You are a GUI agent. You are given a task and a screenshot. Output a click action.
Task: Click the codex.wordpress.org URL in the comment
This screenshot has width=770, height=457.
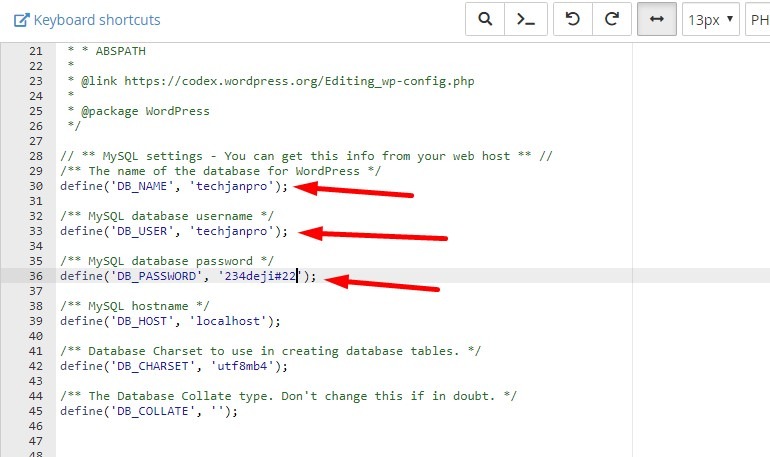tap(223, 81)
